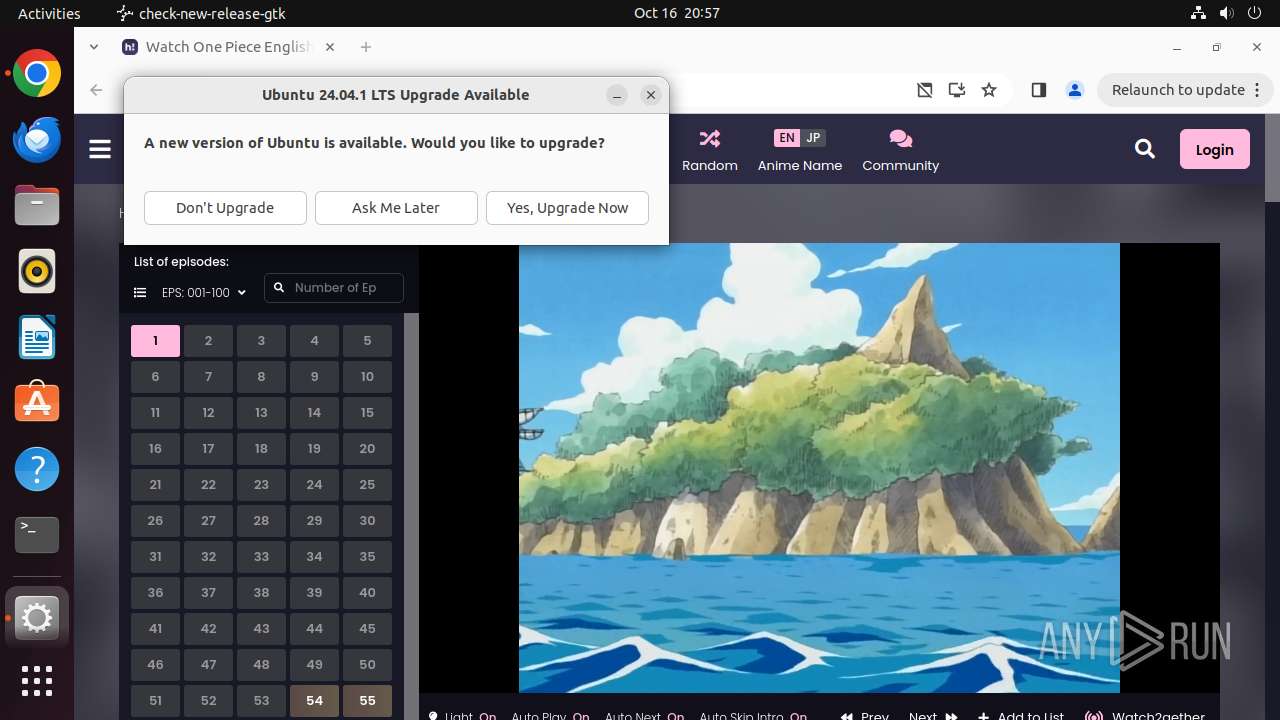Click the episode list scrollbar
Image resolution: width=1280 pixels, height=720 pixels.
[410, 516]
